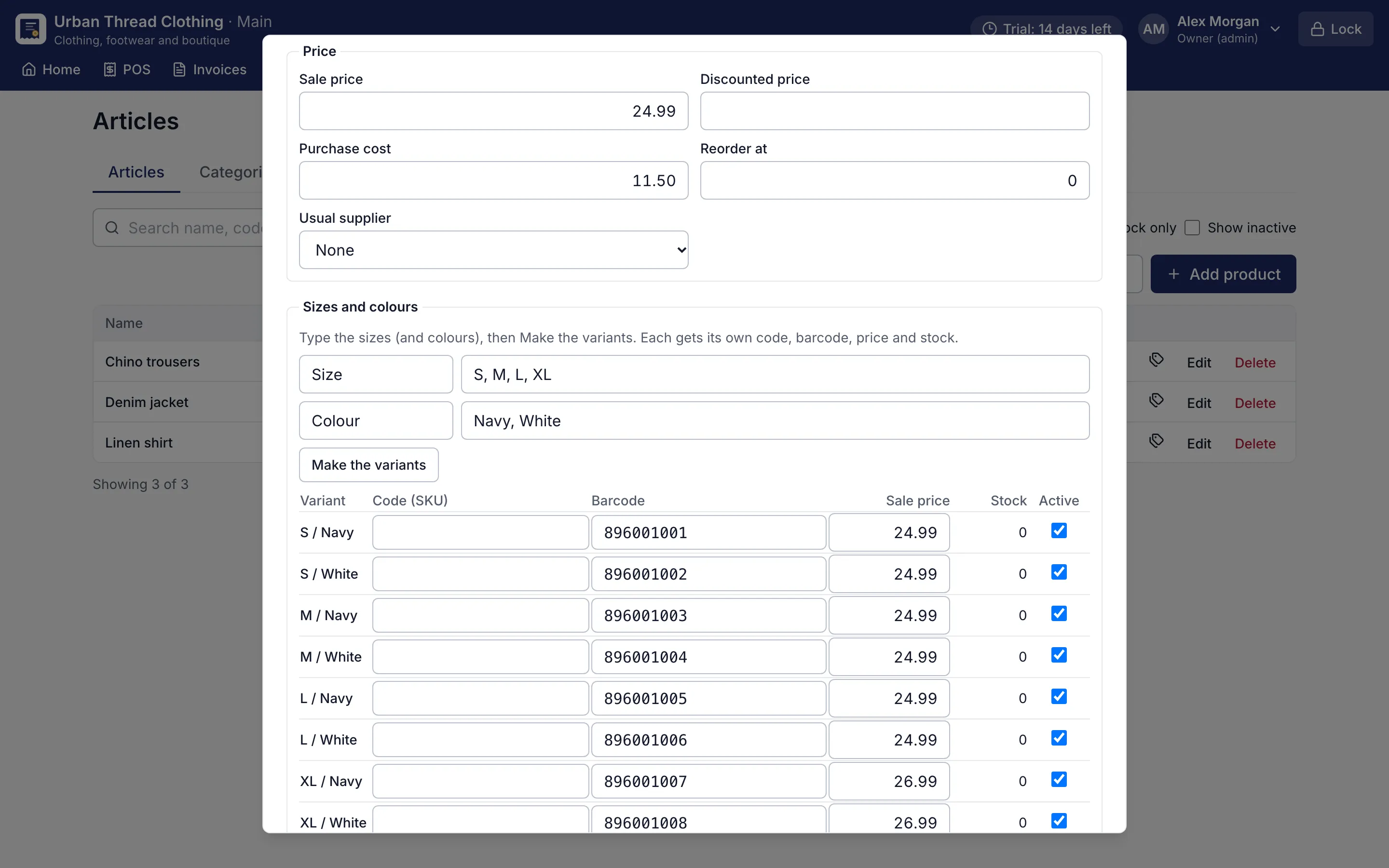1389x868 pixels.
Task: Uncheck Active for M / Navy variant
Action: (1059, 613)
